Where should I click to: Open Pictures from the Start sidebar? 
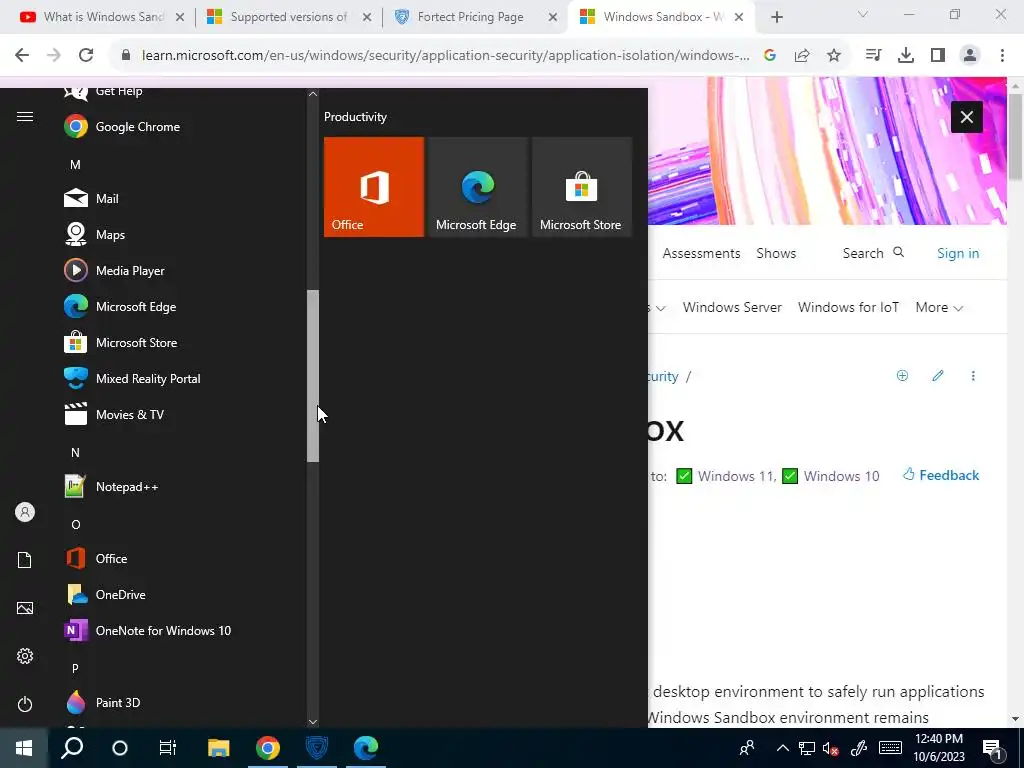pos(25,608)
